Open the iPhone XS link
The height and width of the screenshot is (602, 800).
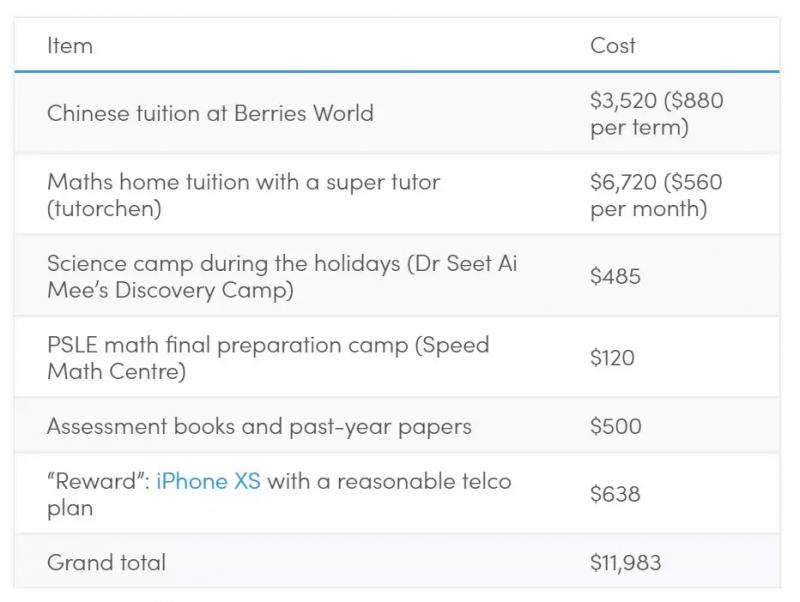(208, 481)
